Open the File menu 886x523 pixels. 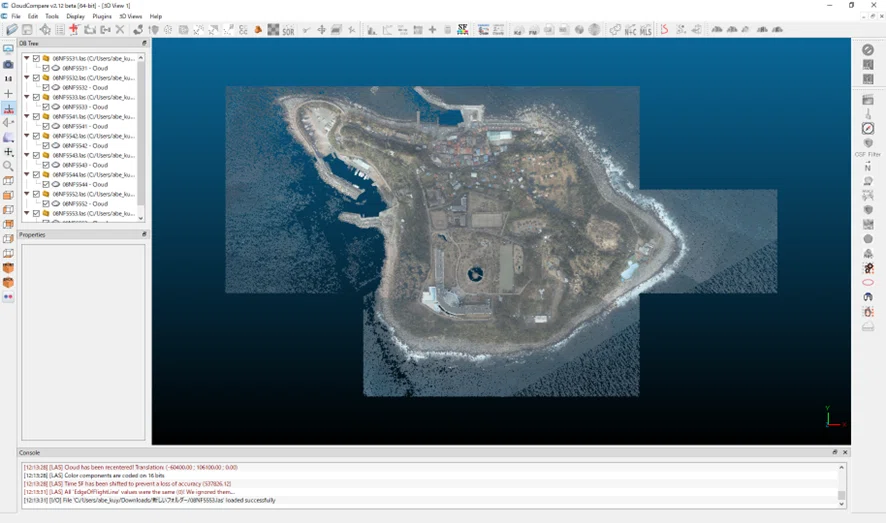[x=16, y=16]
